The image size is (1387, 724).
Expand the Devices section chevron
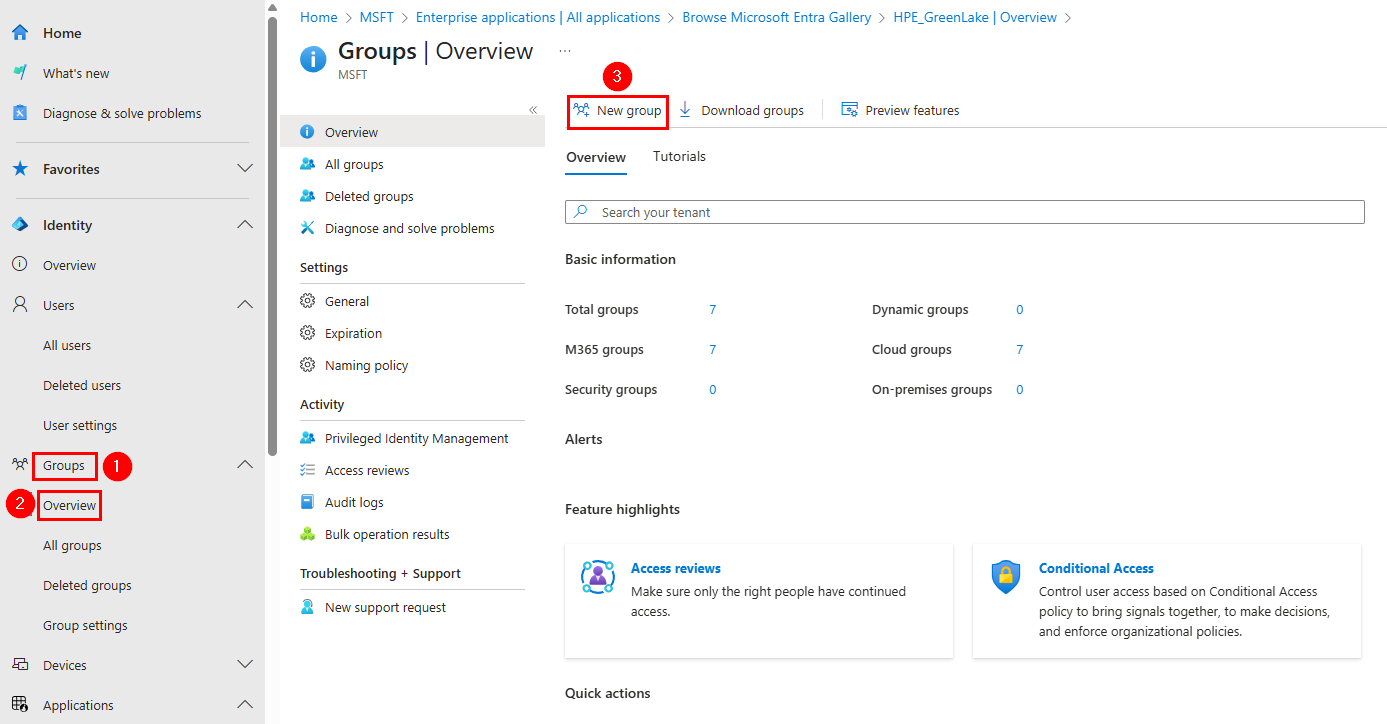244,665
